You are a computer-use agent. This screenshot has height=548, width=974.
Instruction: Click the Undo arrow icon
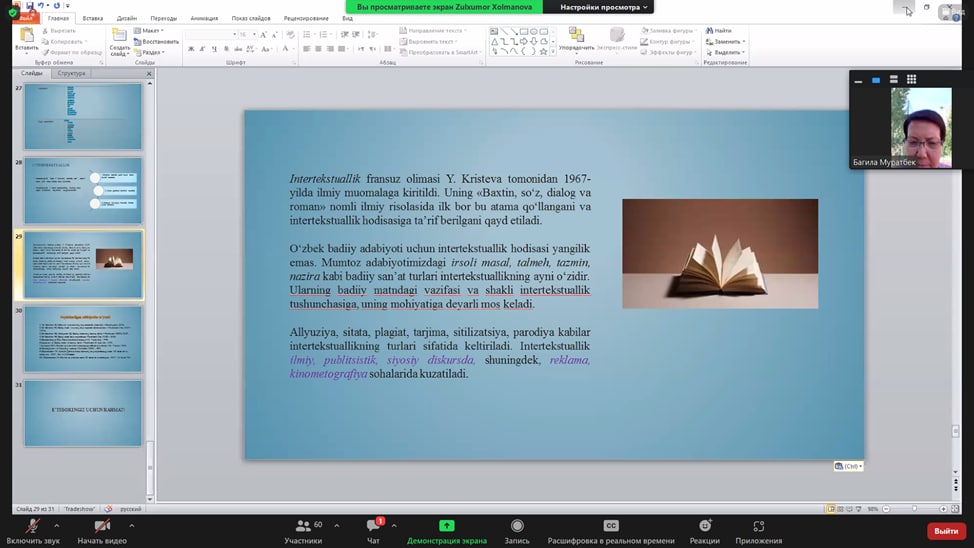(41, 6)
